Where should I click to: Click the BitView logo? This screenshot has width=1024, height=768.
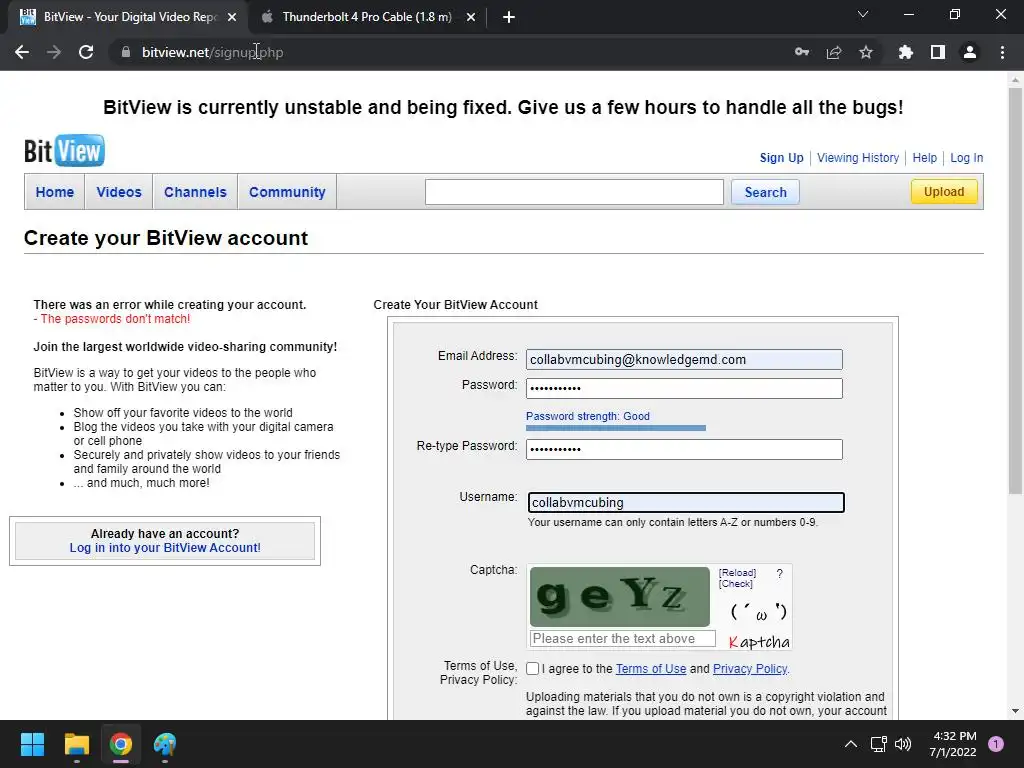click(64, 151)
